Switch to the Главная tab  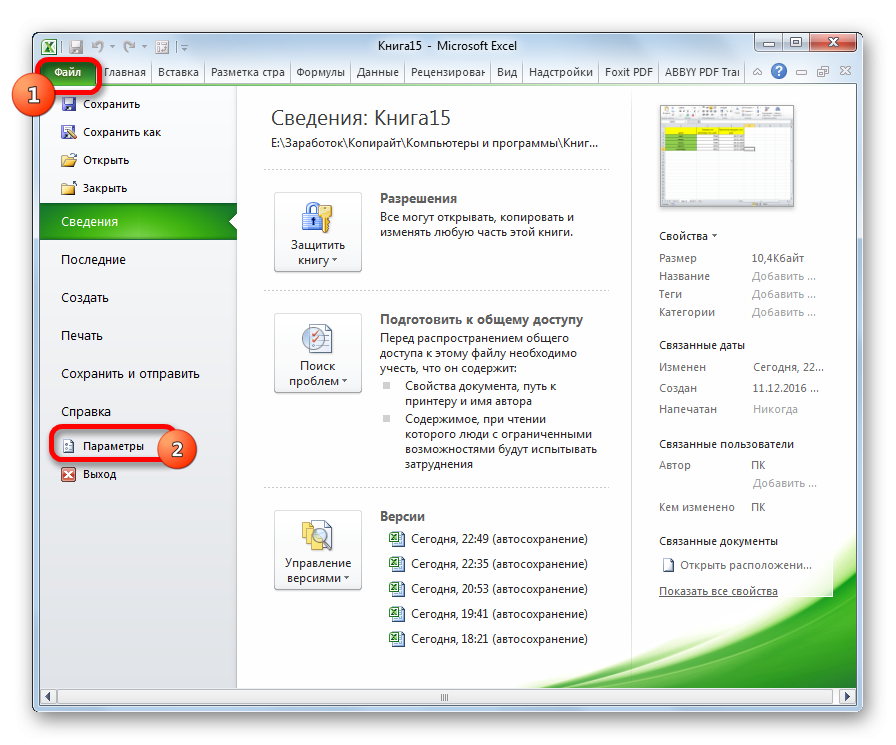pyautogui.click(x=125, y=72)
